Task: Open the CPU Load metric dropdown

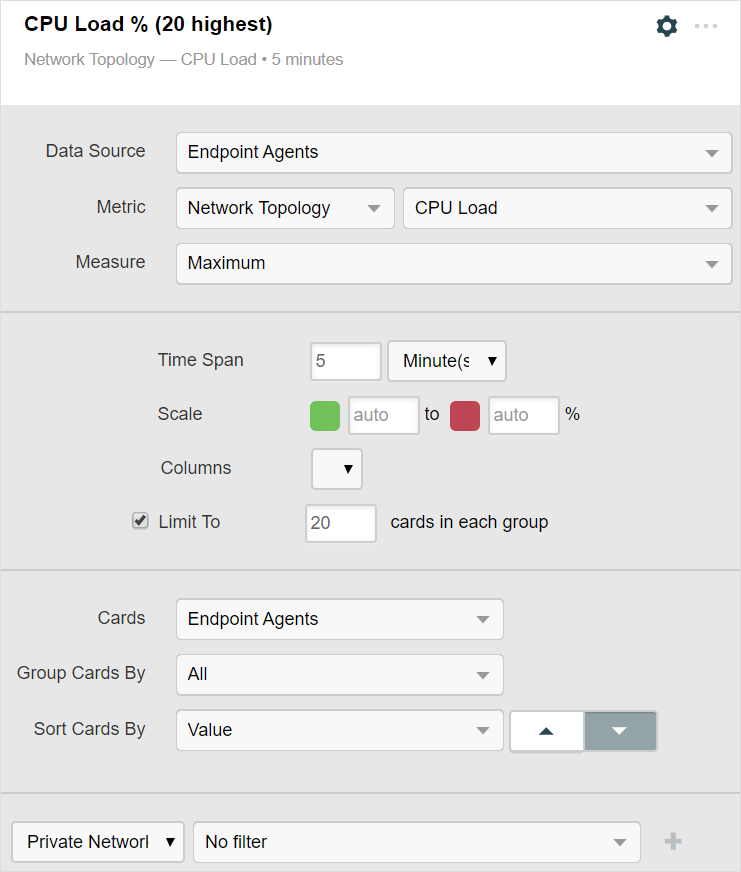Action: coord(566,208)
